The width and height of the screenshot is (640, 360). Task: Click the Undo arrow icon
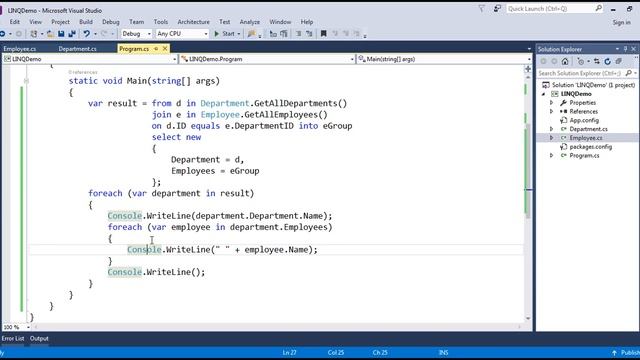[x=87, y=34]
